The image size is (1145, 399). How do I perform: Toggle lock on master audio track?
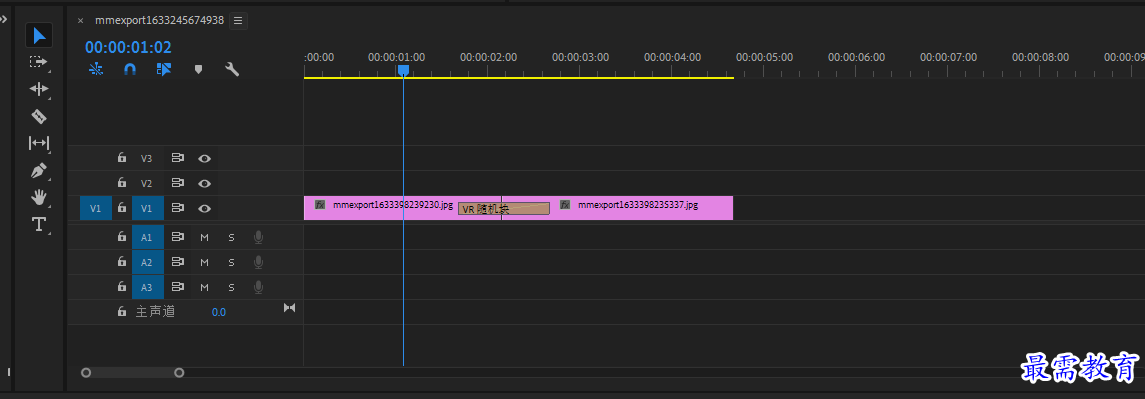(122, 311)
